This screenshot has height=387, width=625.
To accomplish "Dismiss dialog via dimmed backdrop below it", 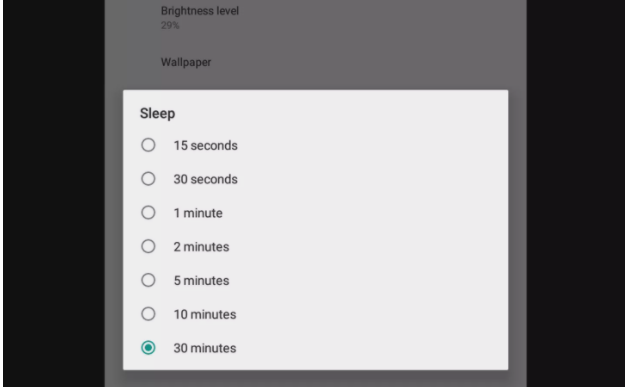I will coord(315,379).
